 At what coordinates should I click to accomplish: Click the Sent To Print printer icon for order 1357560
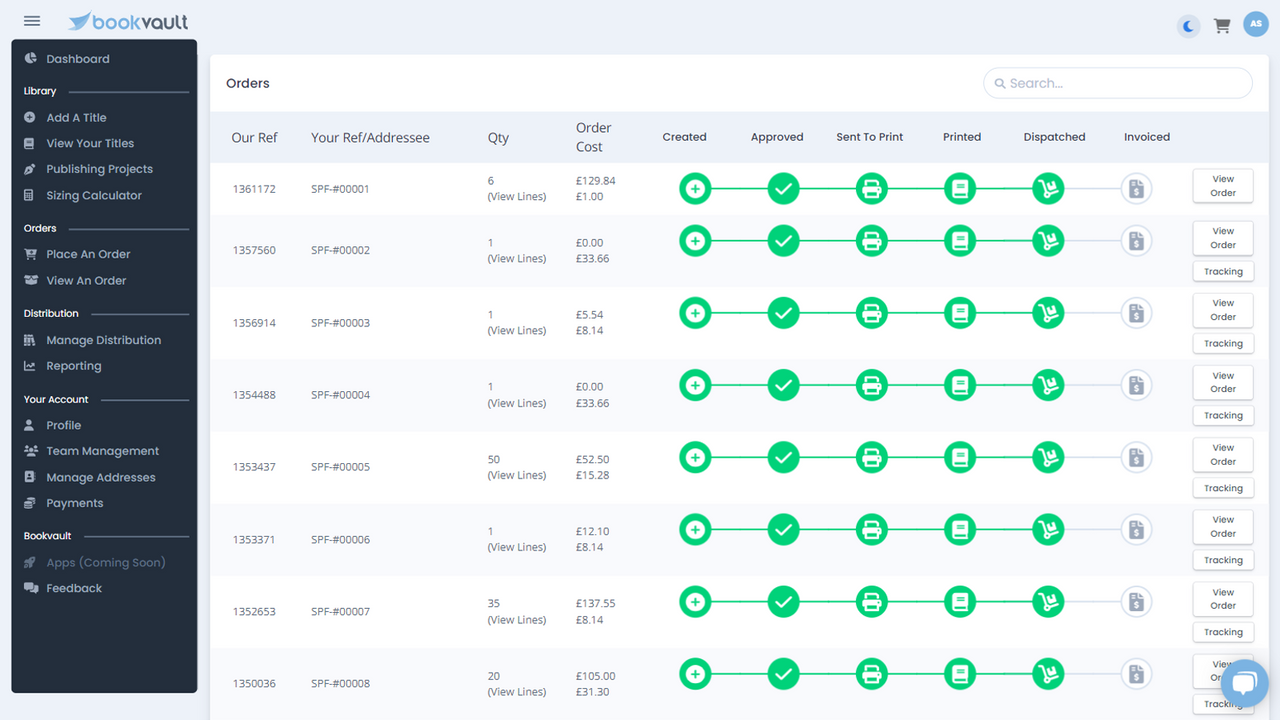pyautogui.click(x=871, y=240)
